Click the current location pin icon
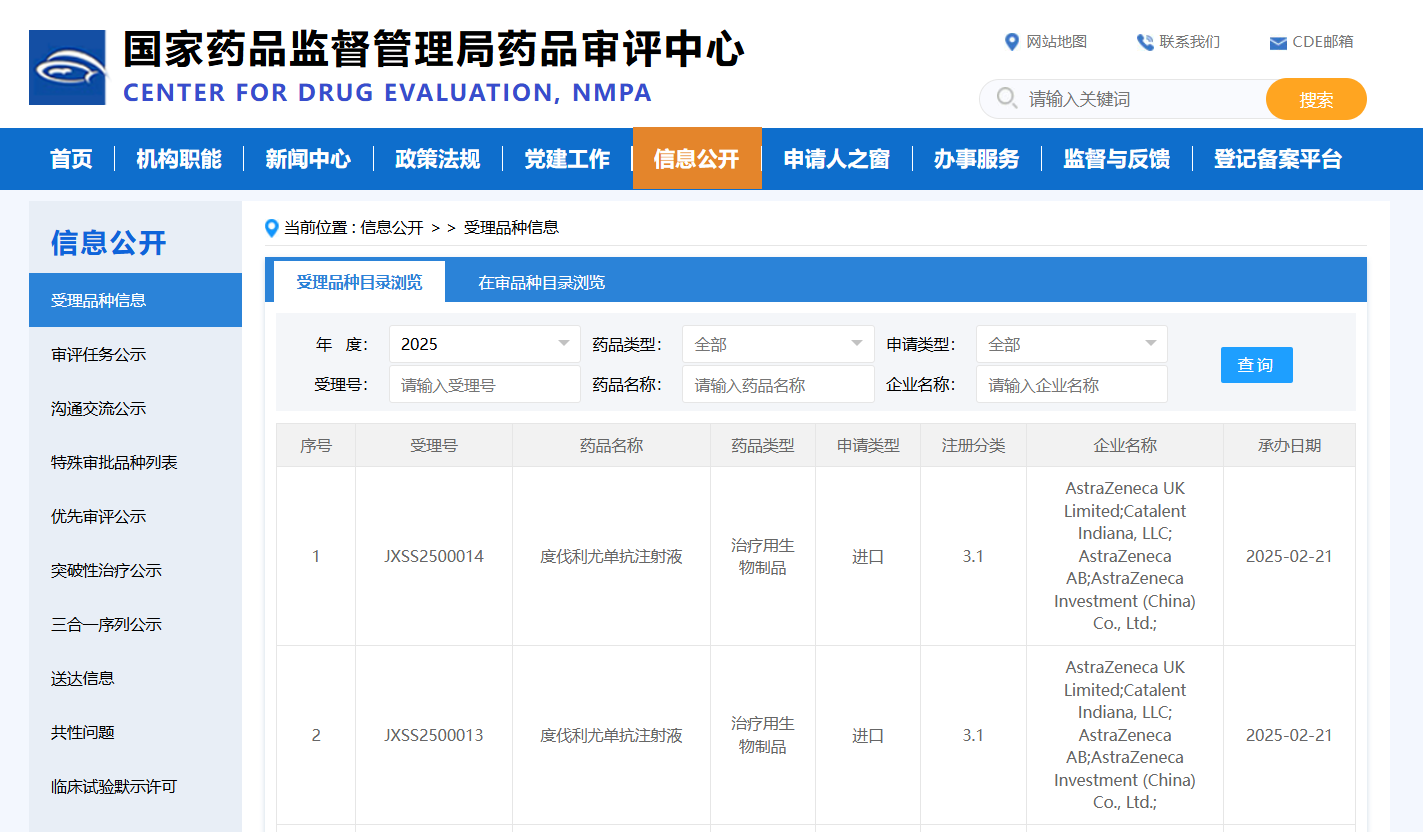 [271, 228]
